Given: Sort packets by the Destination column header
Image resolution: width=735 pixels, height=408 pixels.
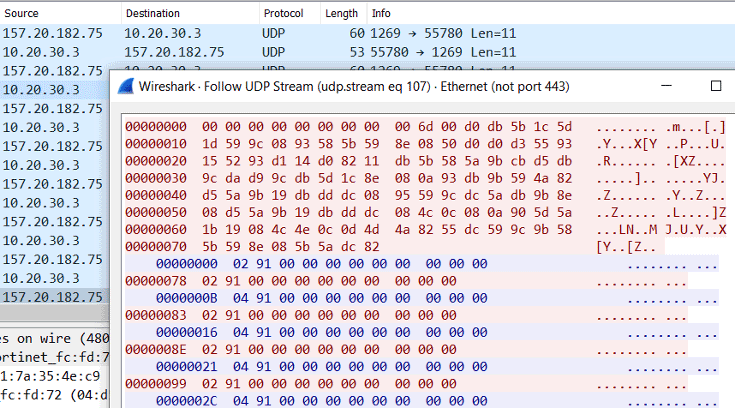Looking at the screenshot, I should (x=188, y=14).
